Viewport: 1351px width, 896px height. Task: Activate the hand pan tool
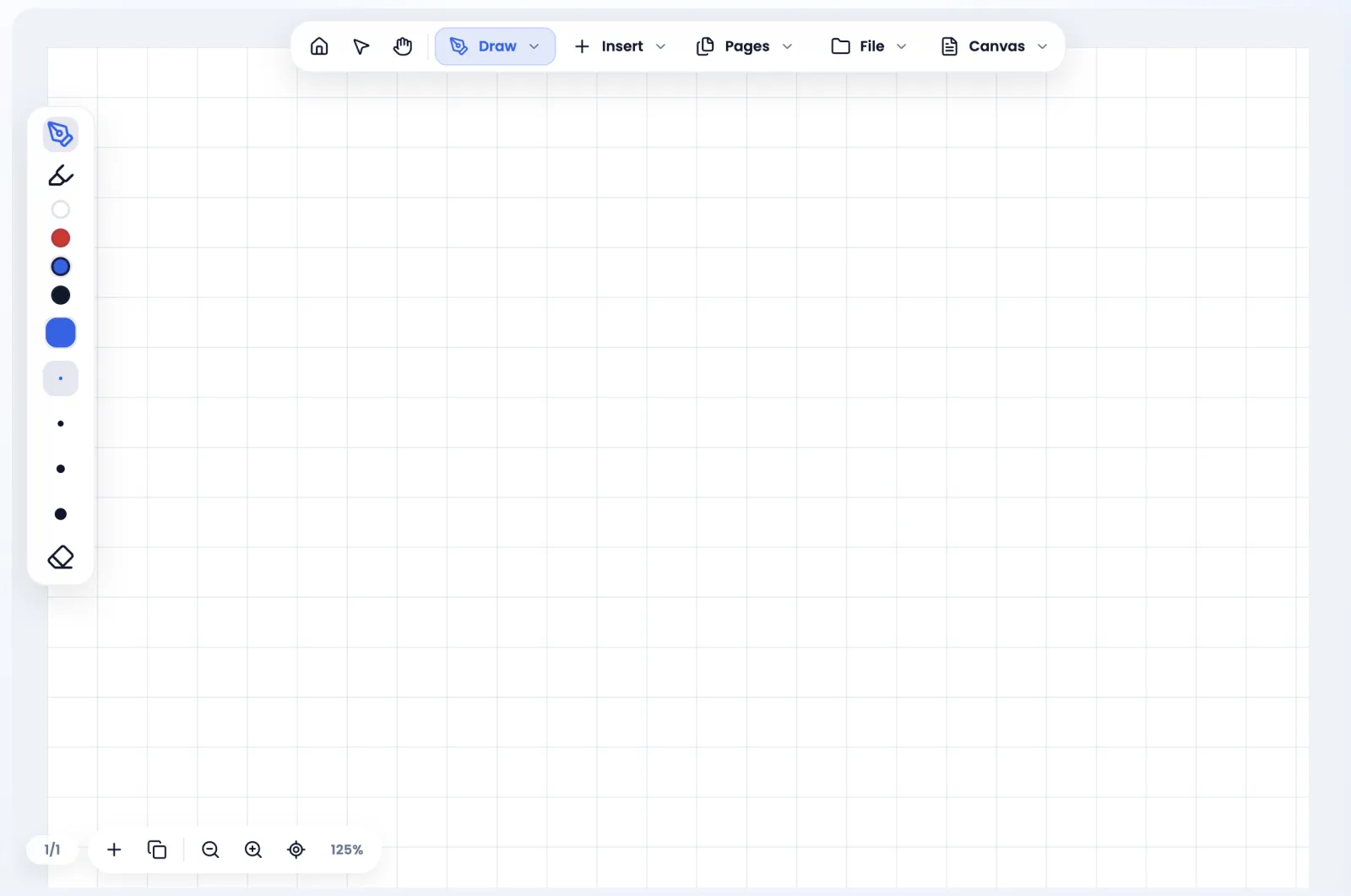click(403, 46)
